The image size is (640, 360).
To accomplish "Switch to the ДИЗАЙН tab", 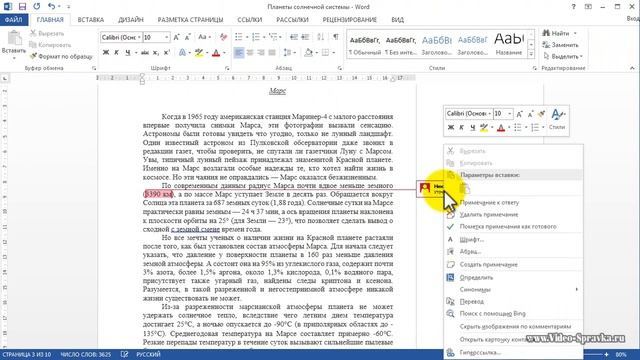I will click(131, 20).
